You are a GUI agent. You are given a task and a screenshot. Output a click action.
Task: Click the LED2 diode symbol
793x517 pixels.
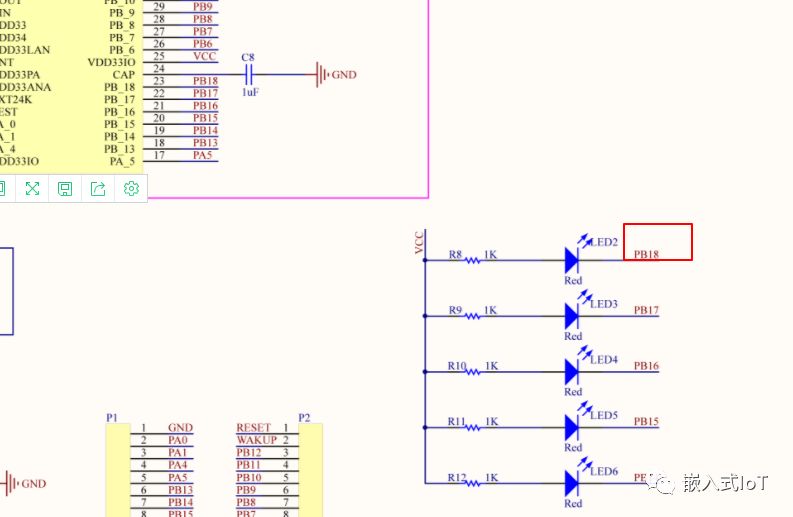572,260
